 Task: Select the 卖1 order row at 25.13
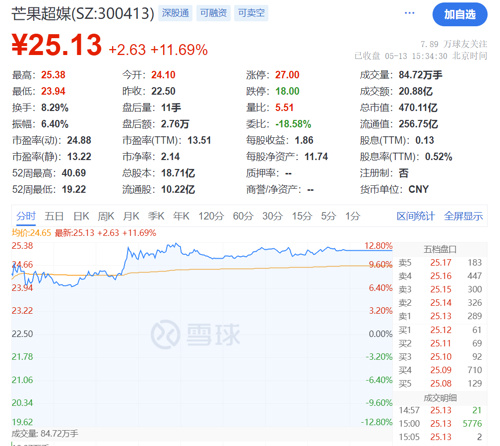coord(440,316)
